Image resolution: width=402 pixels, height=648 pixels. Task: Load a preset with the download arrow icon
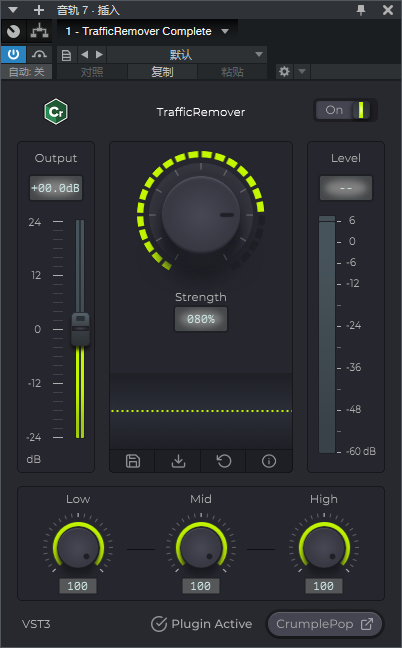point(178,461)
